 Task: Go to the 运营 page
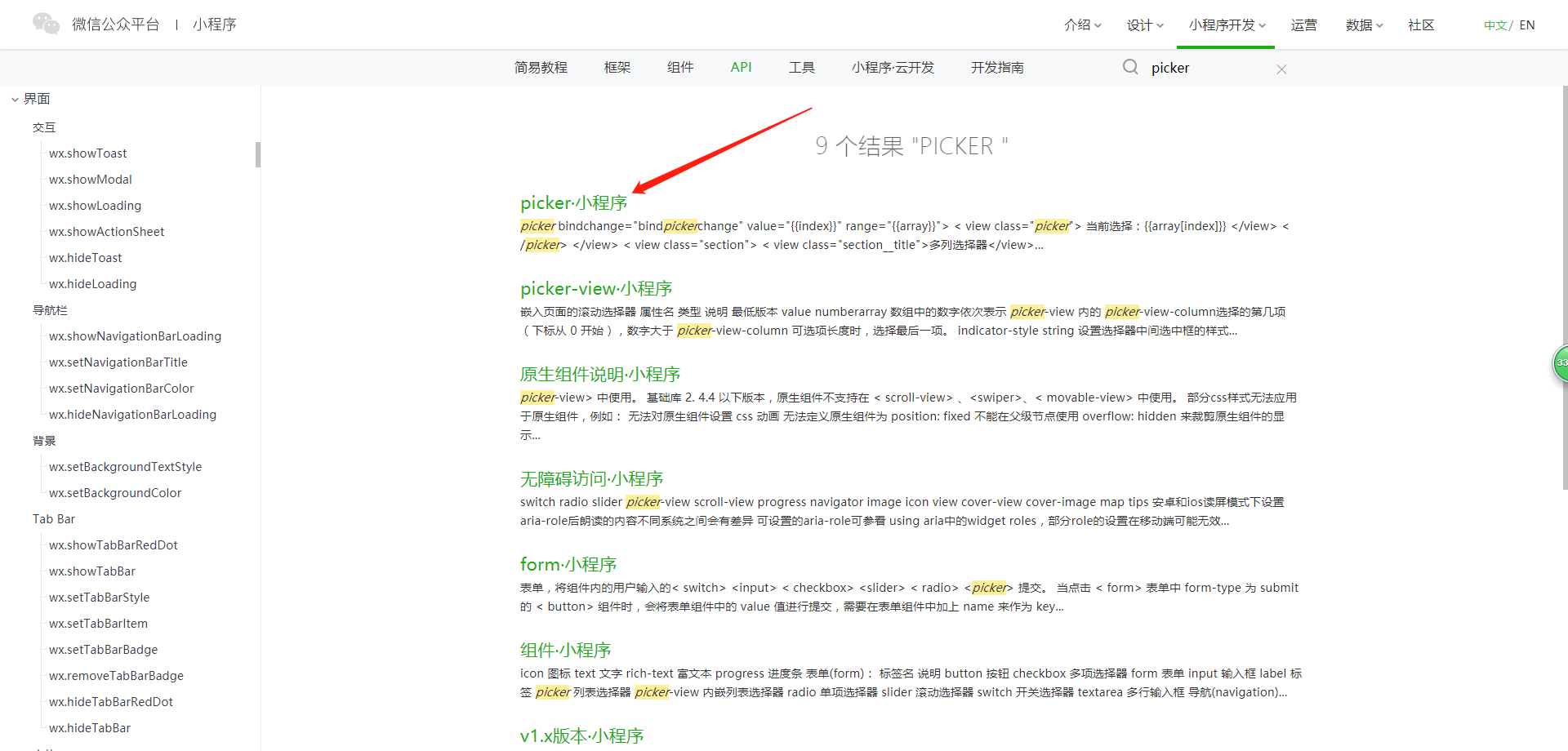pos(1303,25)
